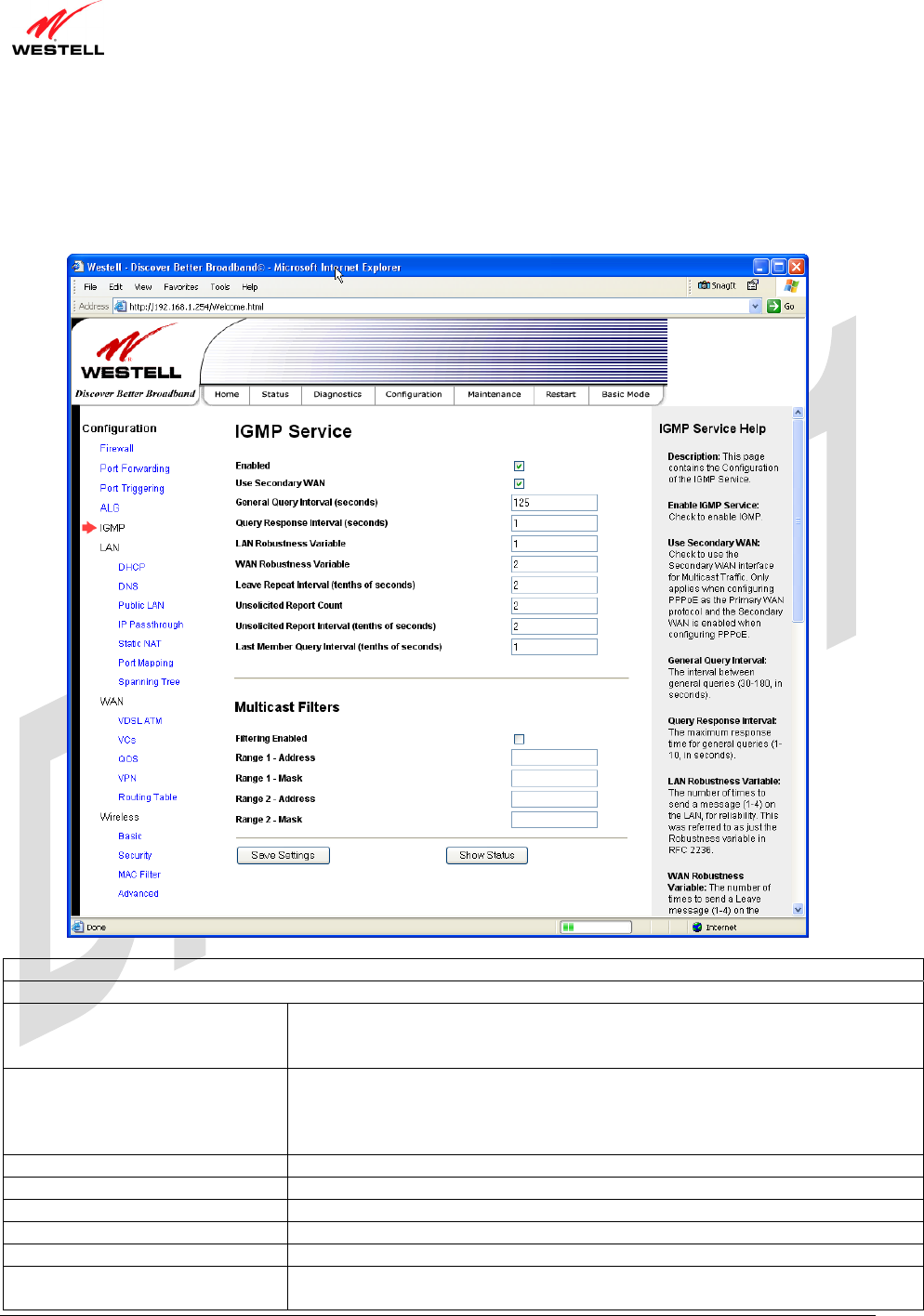
Task: Open the Firewall link
Action: pyautogui.click(x=117, y=448)
